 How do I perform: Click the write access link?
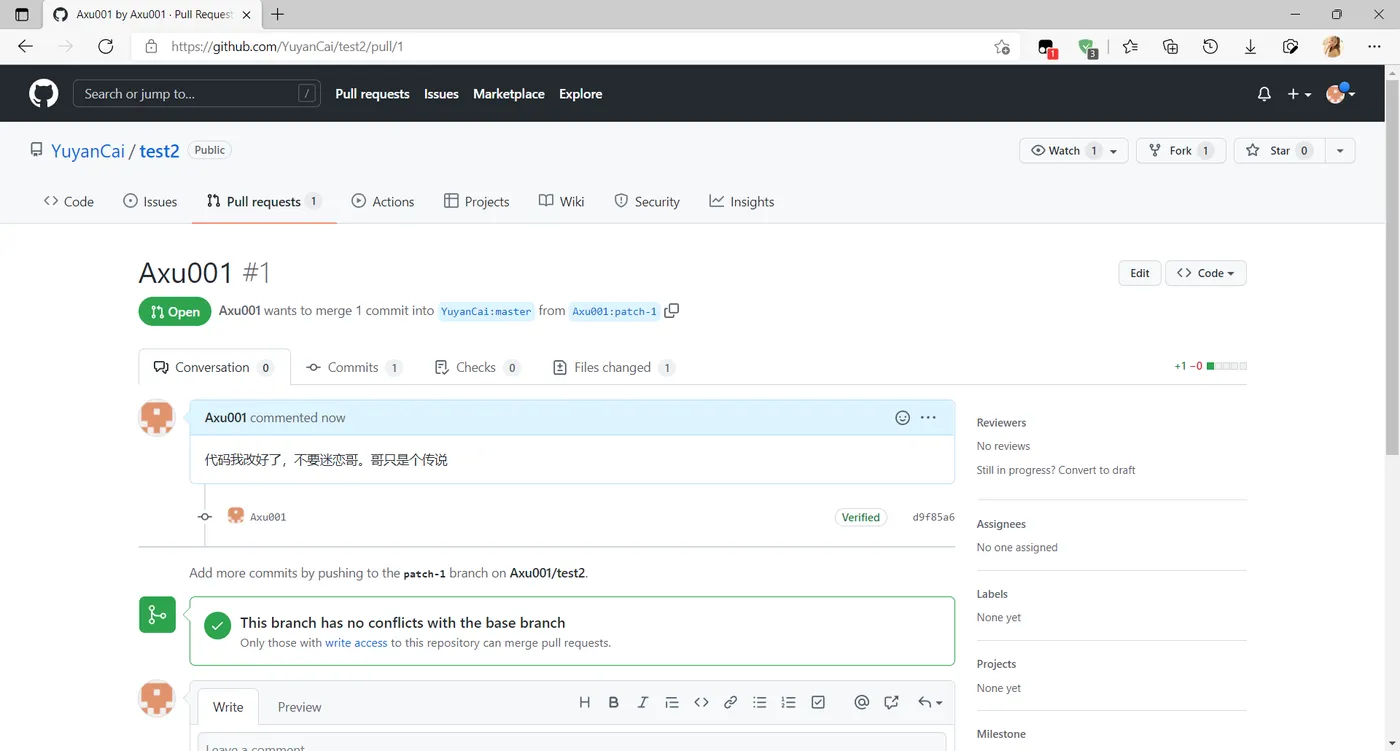point(356,643)
